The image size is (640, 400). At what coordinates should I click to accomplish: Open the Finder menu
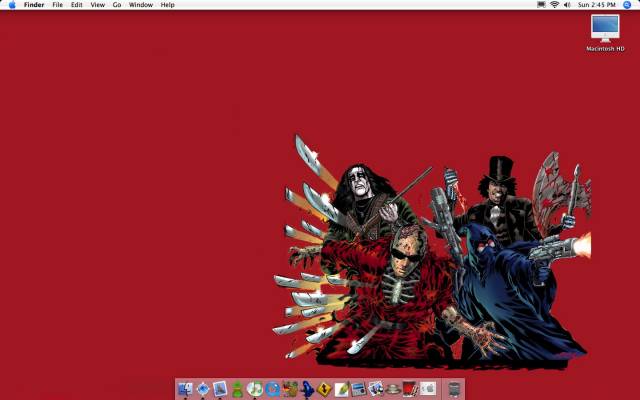click(x=34, y=5)
